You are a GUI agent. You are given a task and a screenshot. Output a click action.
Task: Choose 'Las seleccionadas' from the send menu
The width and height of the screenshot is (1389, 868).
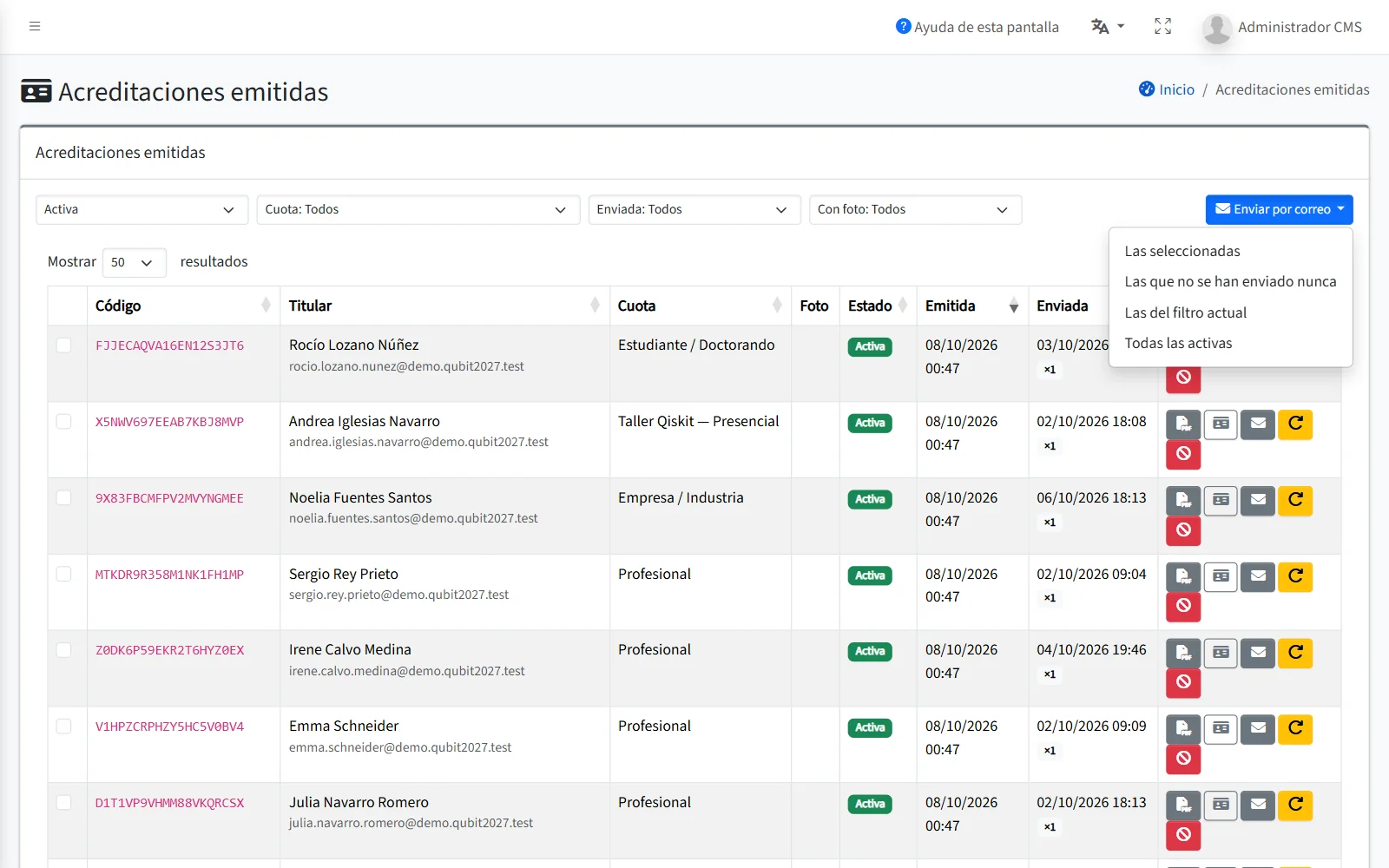1231,251
